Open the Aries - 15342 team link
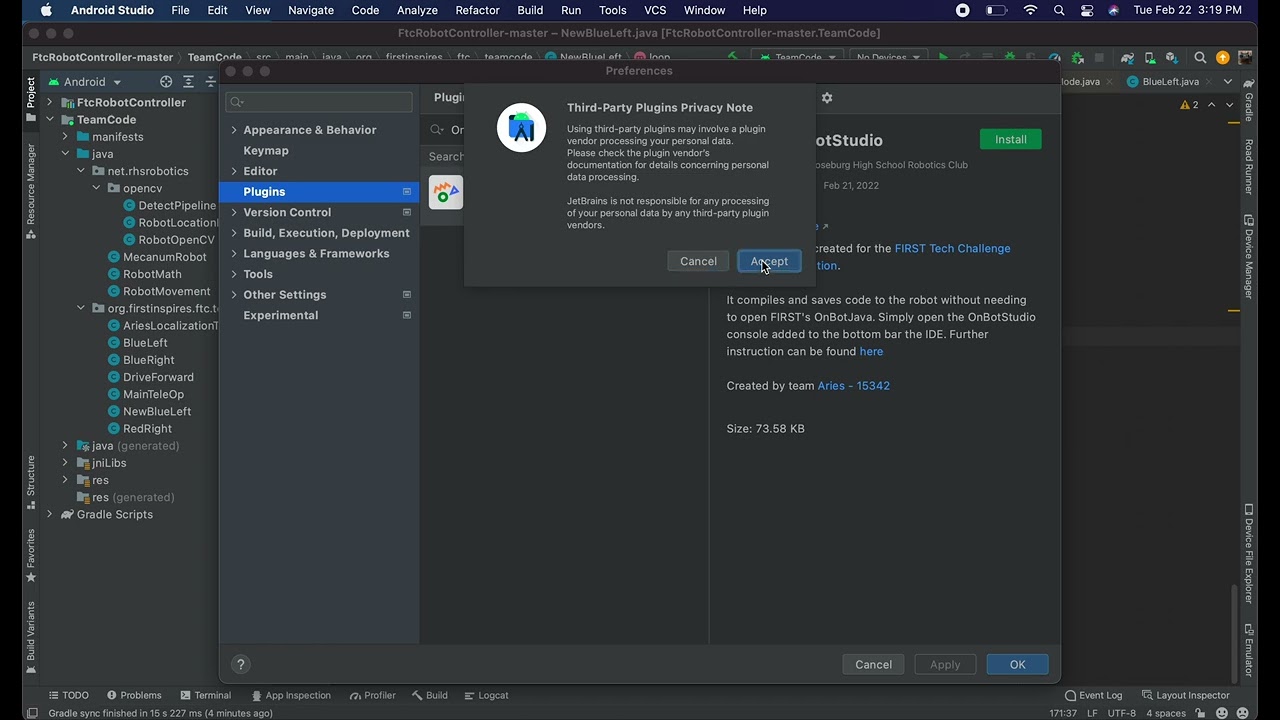This screenshot has height=720, width=1280. [x=853, y=385]
